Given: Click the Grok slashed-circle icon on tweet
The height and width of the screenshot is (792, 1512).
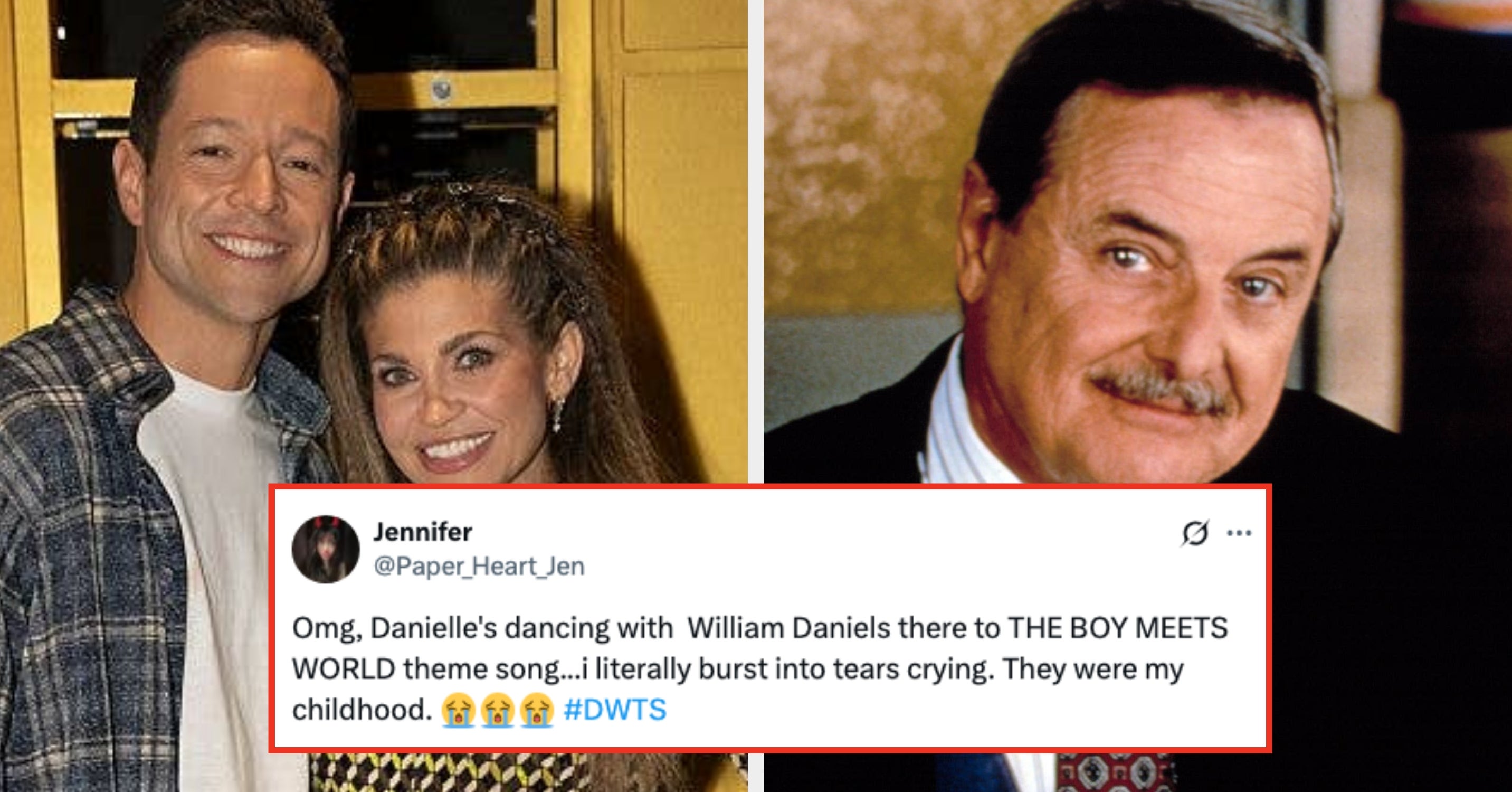Looking at the screenshot, I should coord(1194,533).
